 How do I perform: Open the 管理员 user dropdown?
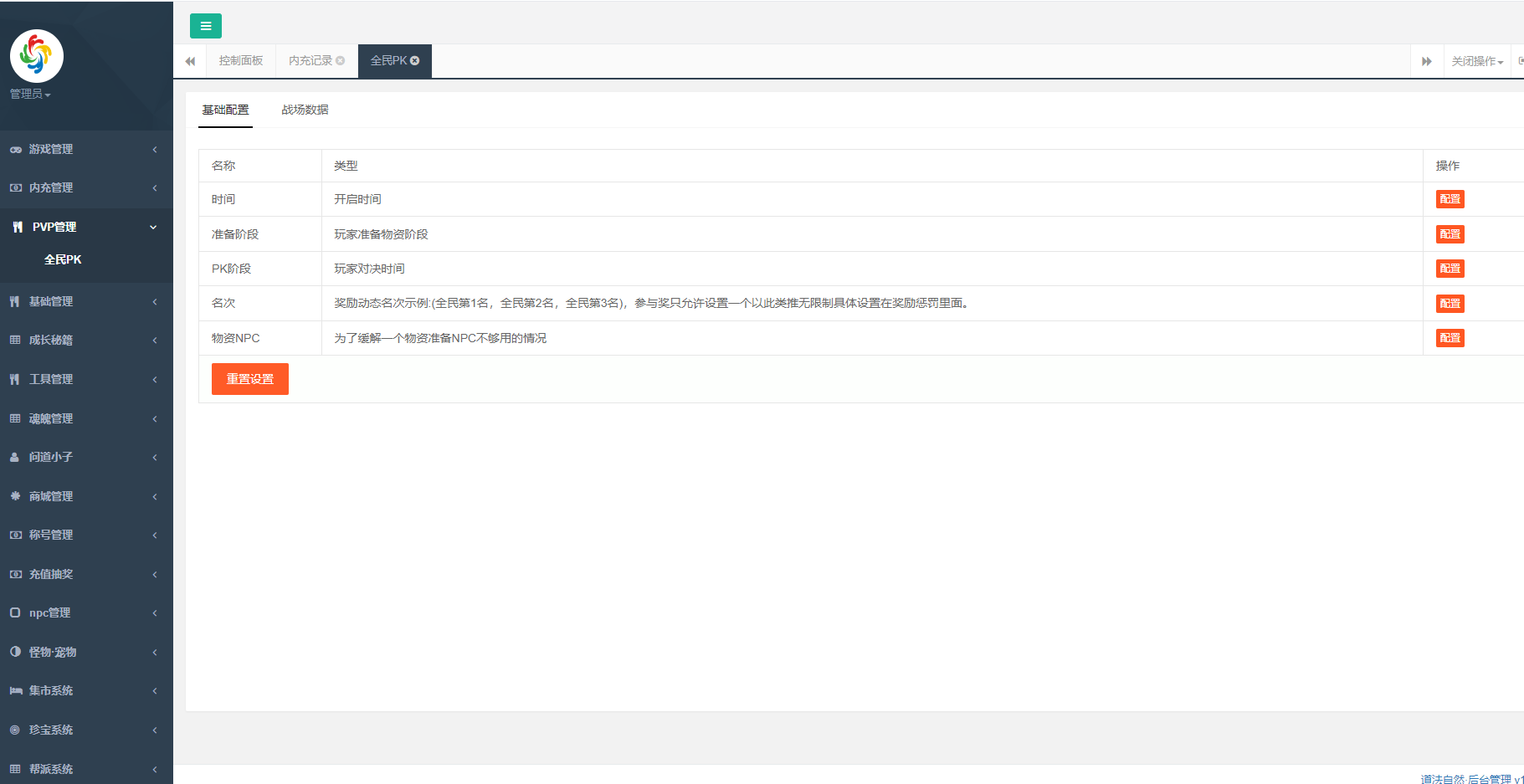[30, 95]
